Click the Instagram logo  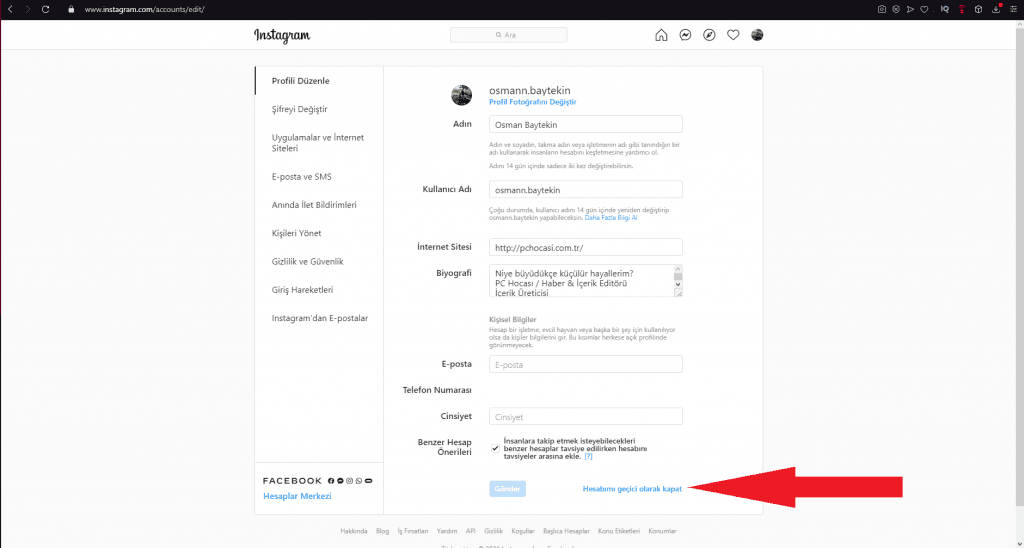[282, 35]
